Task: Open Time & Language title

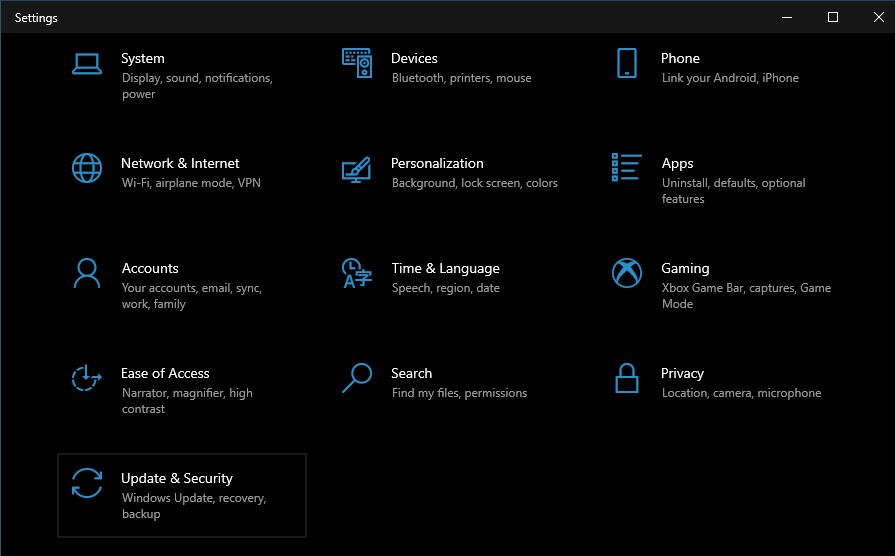Action: (x=445, y=268)
